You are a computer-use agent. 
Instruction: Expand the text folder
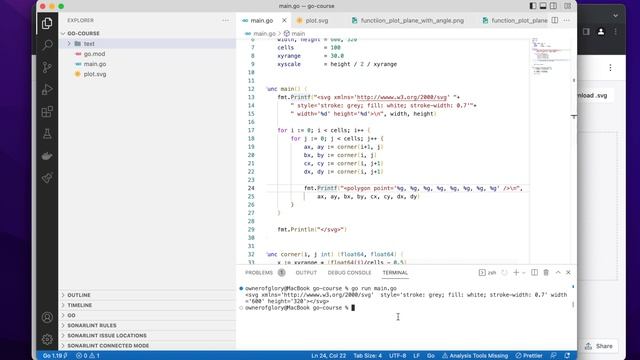pyautogui.click(x=89, y=44)
